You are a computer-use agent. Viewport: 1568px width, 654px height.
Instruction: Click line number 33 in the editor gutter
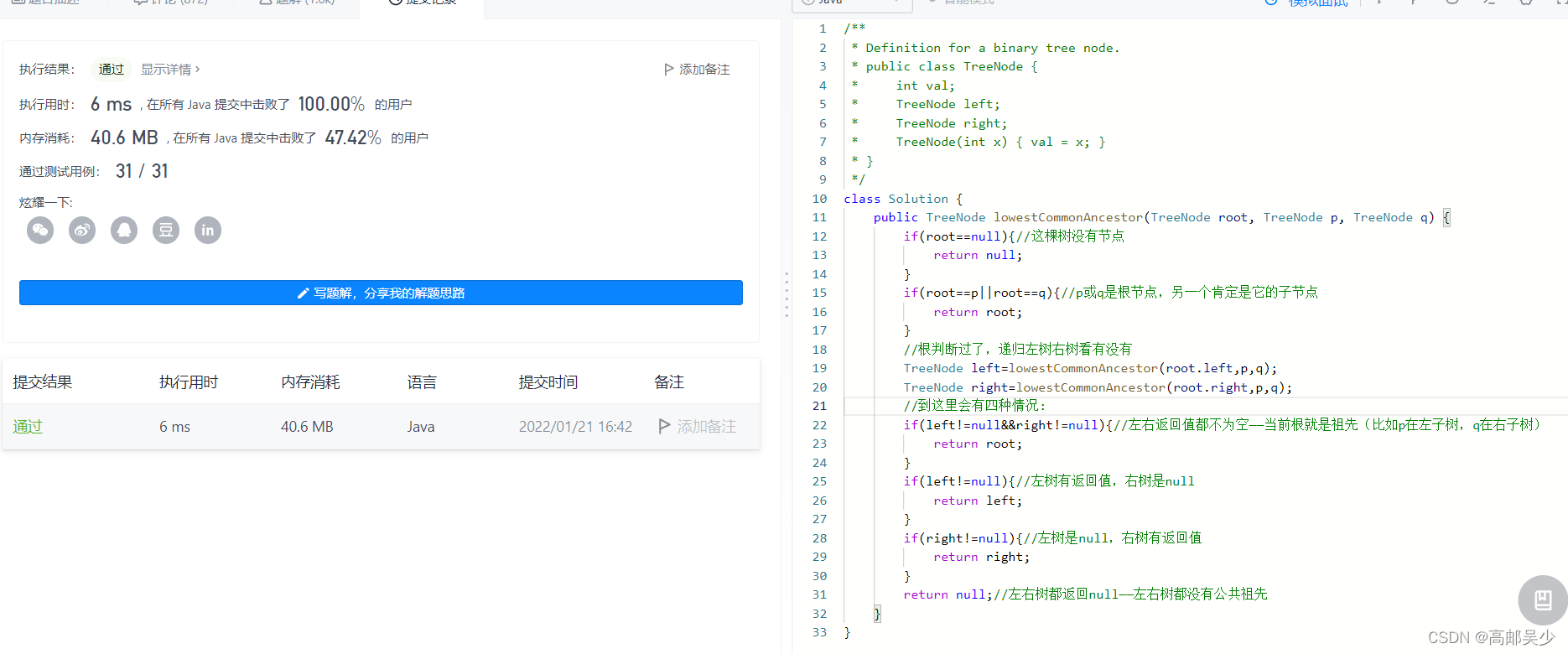click(x=819, y=632)
